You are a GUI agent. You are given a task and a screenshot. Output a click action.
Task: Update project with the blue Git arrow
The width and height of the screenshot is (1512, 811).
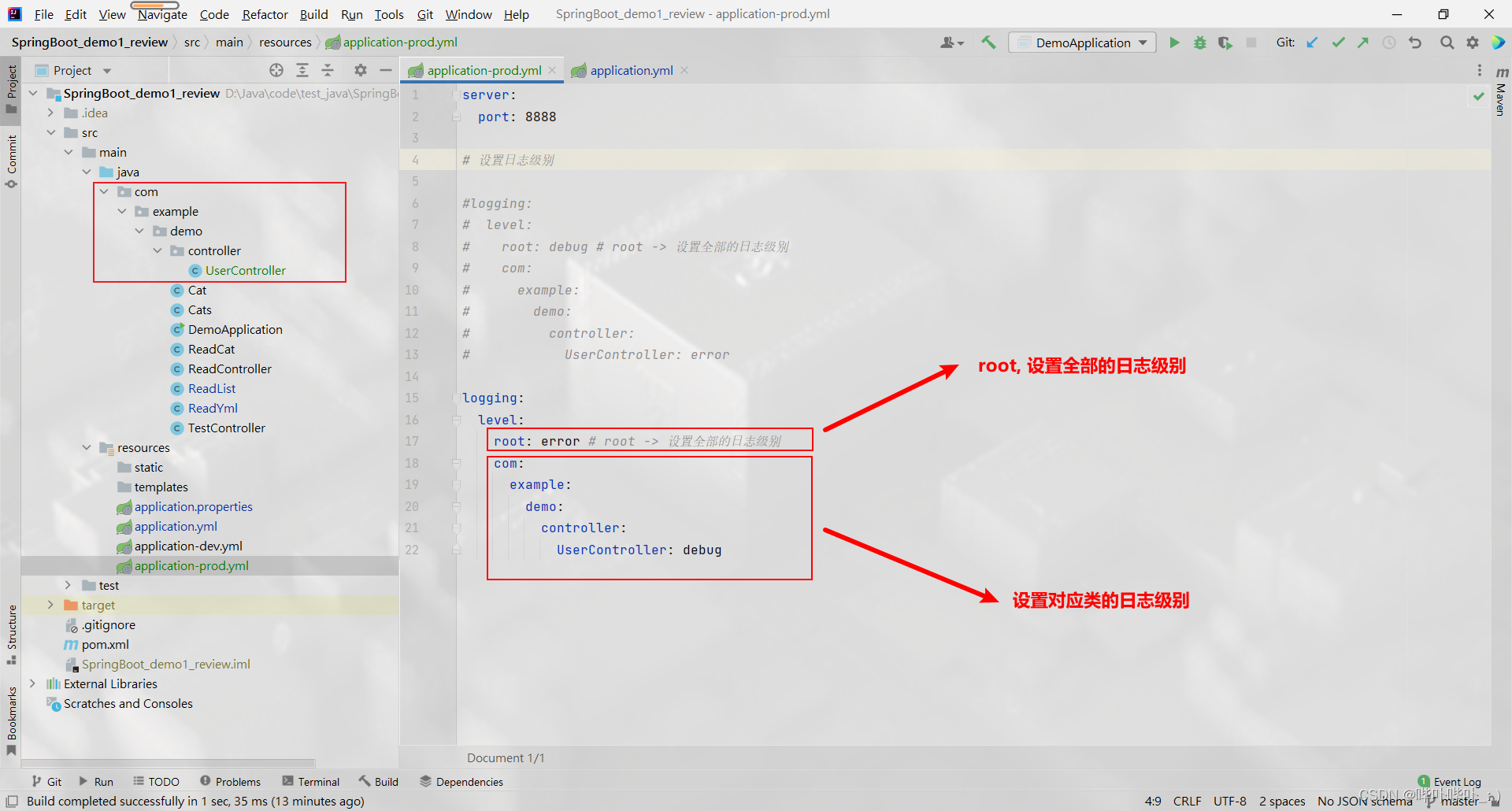click(x=1312, y=43)
